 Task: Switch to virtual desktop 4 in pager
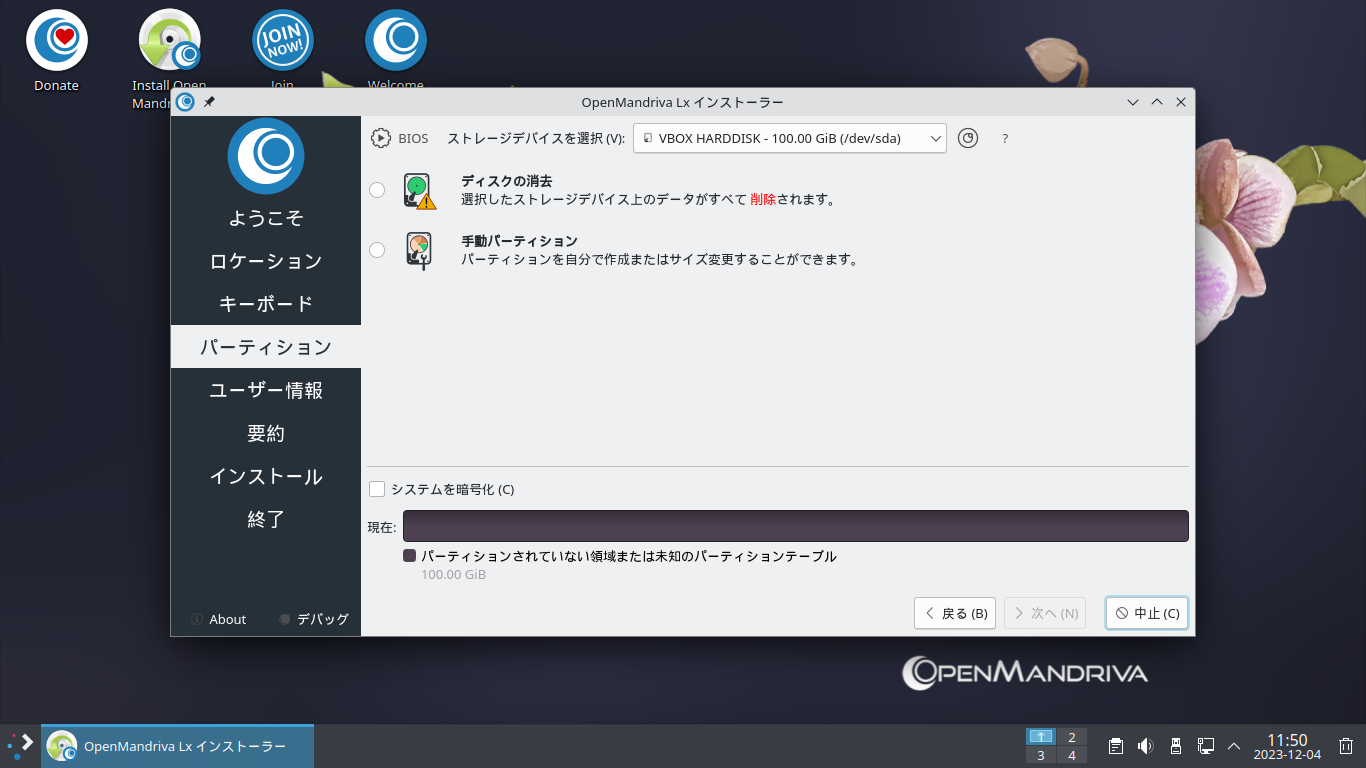pyautogui.click(x=1072, y=755)
